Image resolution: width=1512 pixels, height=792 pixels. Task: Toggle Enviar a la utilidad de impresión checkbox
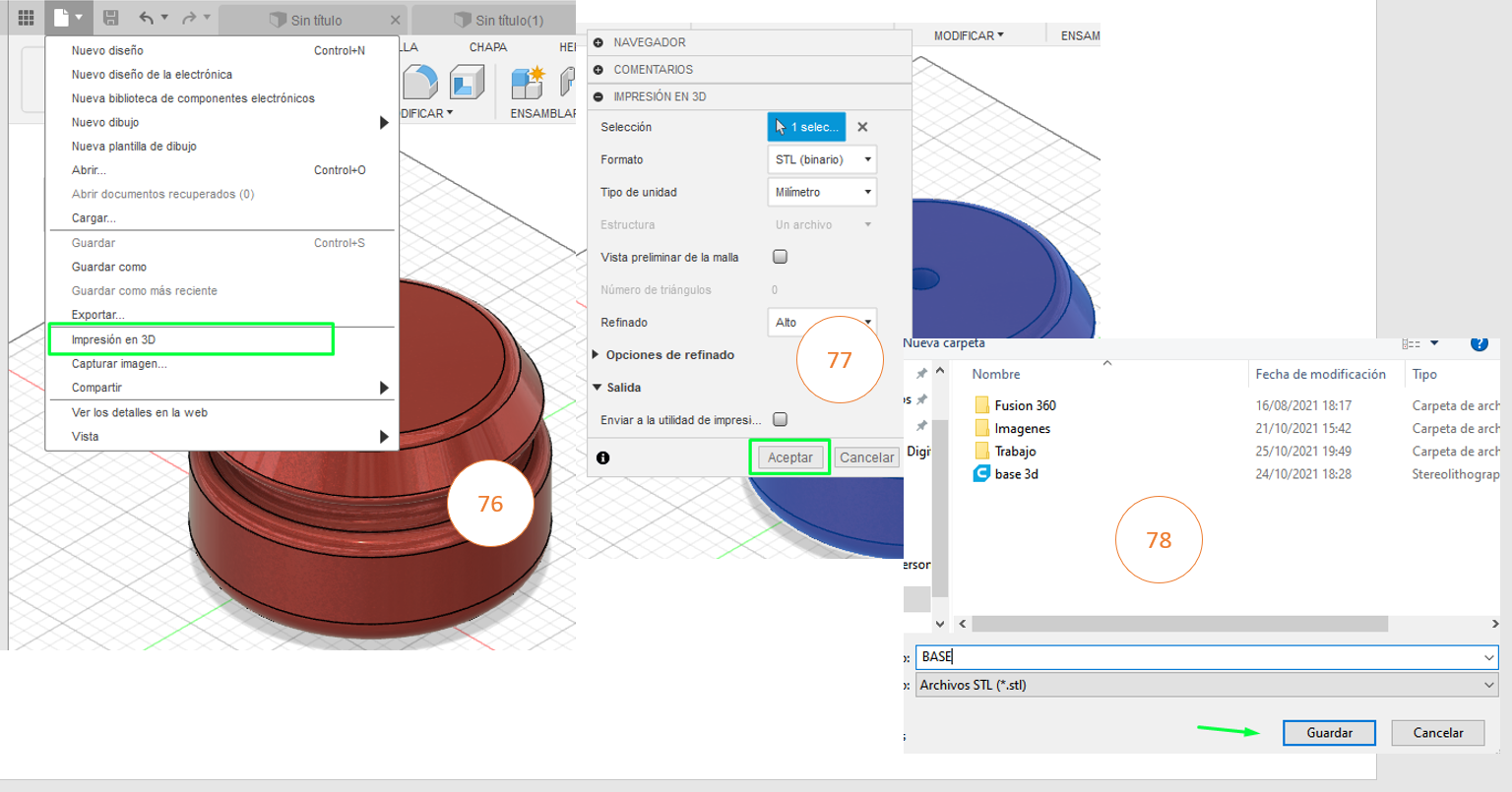[x=780, y=419]
